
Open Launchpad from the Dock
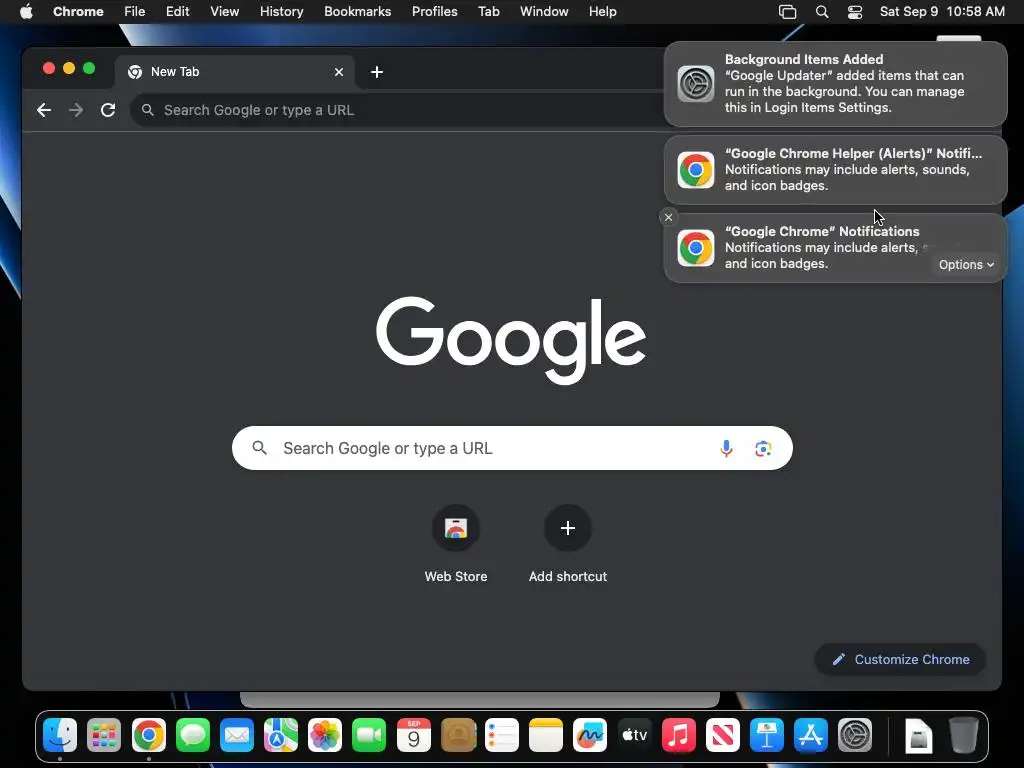pyautogui.click(x=104, y=735)
